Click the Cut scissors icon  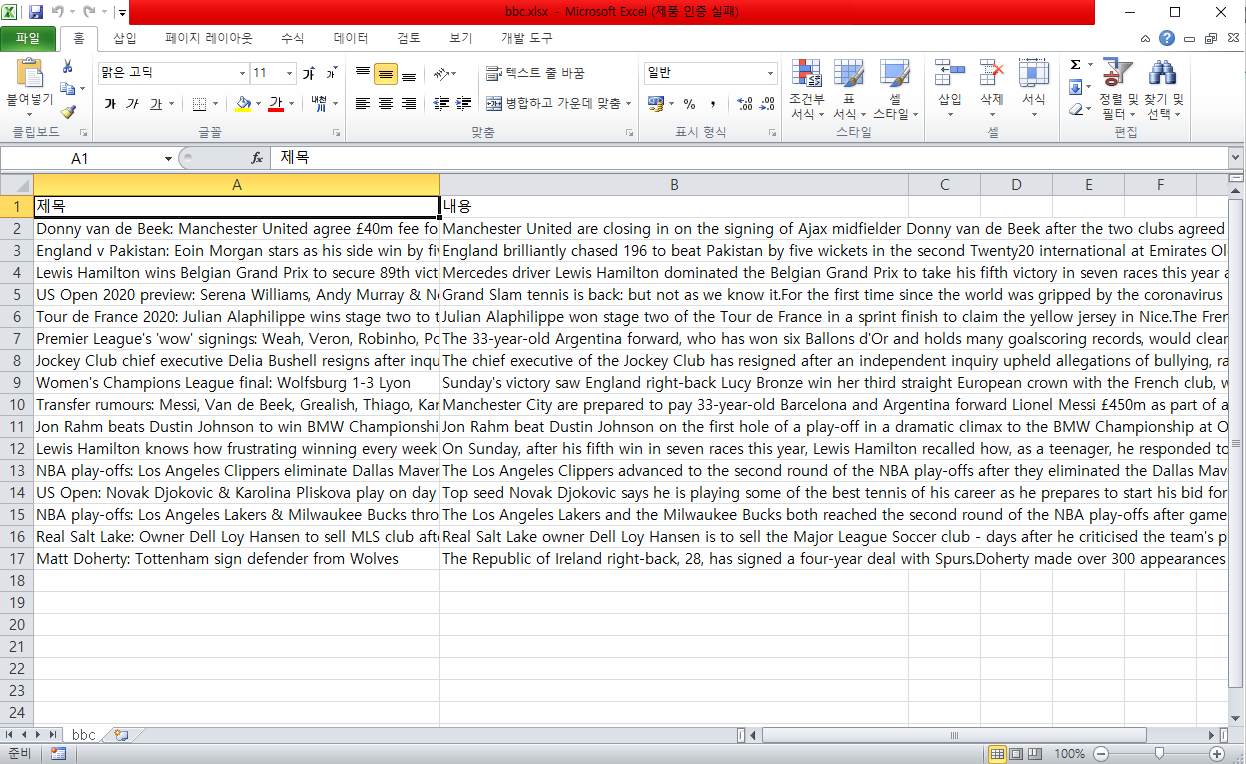(x=68, y=66)
